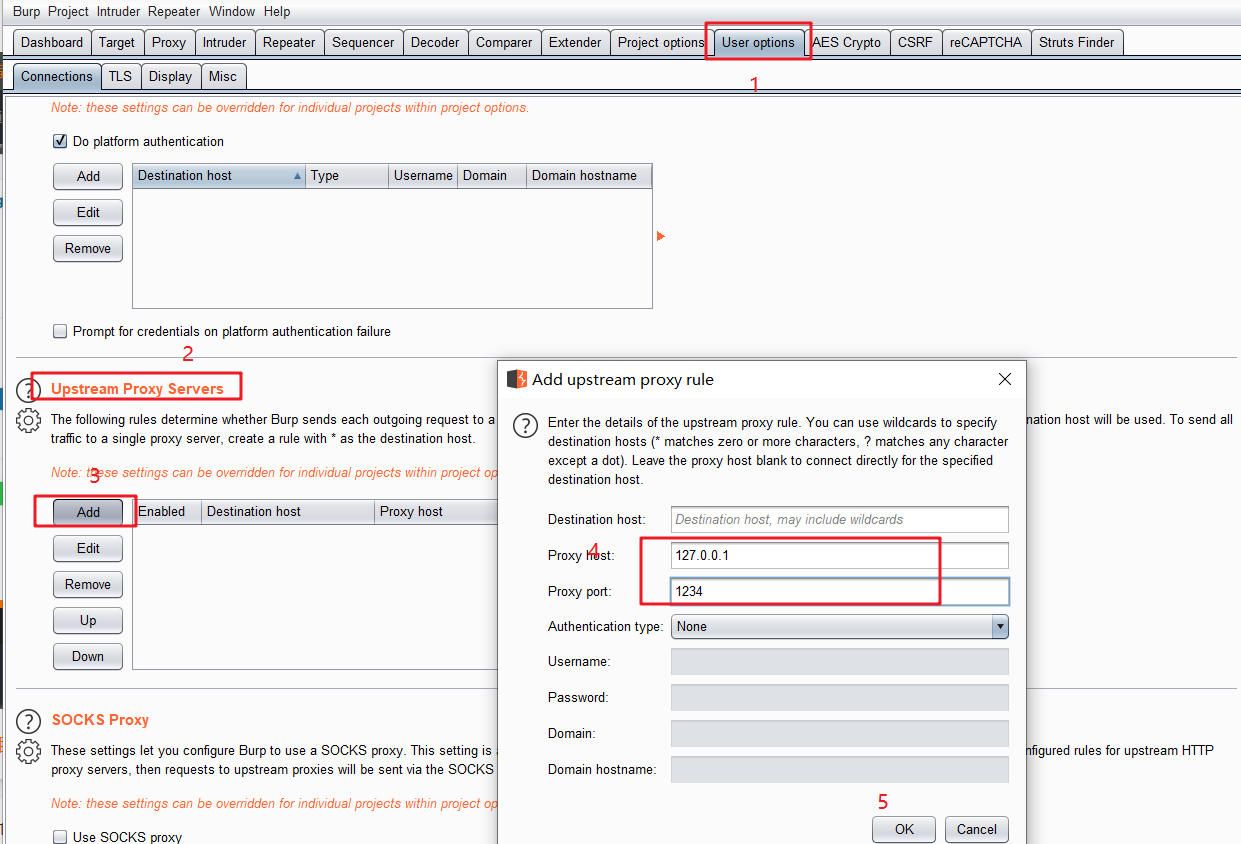Click the Domain hostname column header
The image size is (1241, 844).
click(x=589, y=176)
